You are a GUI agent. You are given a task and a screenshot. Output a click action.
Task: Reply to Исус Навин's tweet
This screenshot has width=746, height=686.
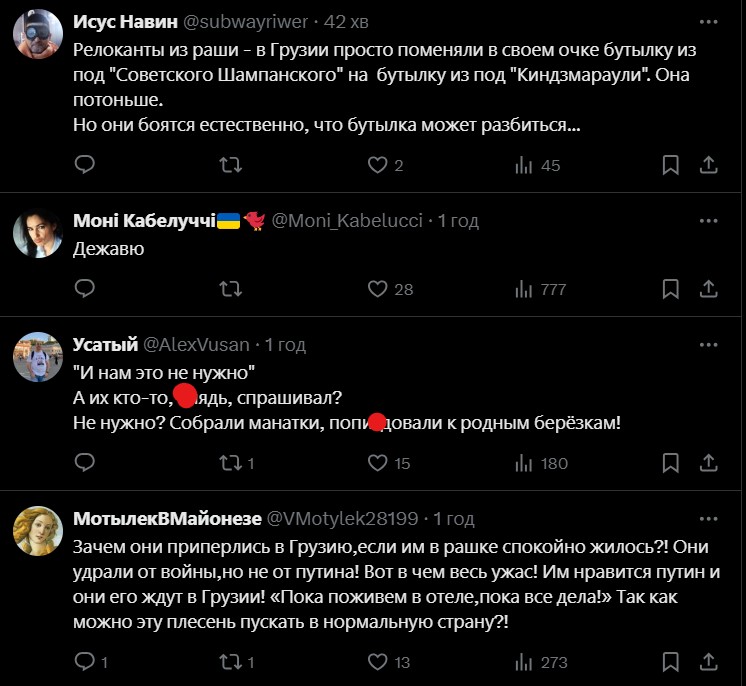pyautogui.click(x=85, y=165)
